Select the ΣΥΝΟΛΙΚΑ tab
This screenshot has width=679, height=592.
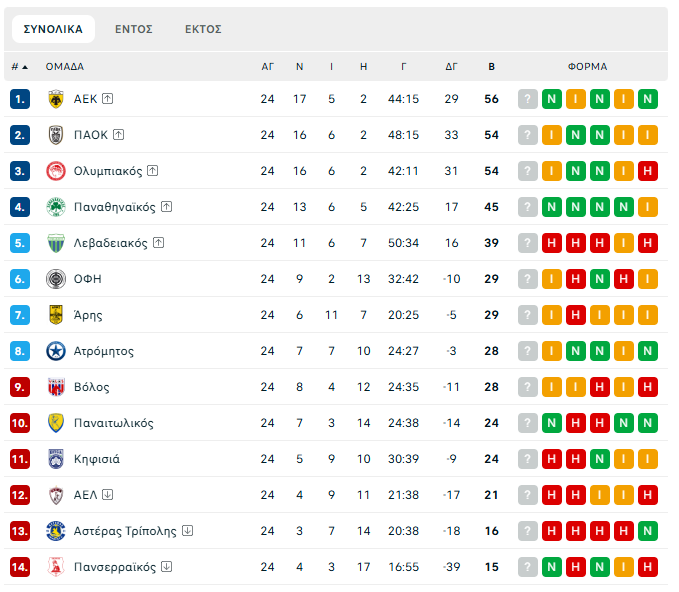[x=53, y=29]
